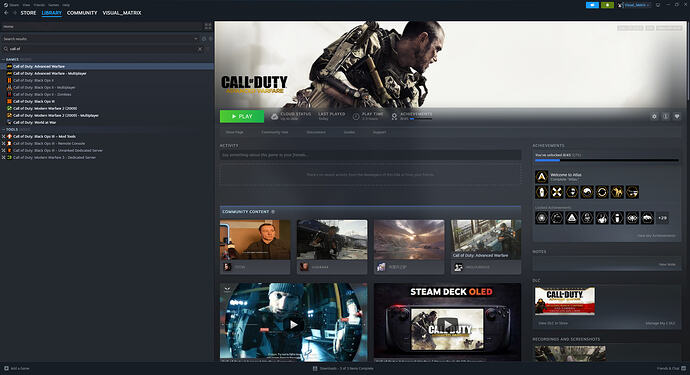Play the Steam Deck OLED video

click(447, 324)
